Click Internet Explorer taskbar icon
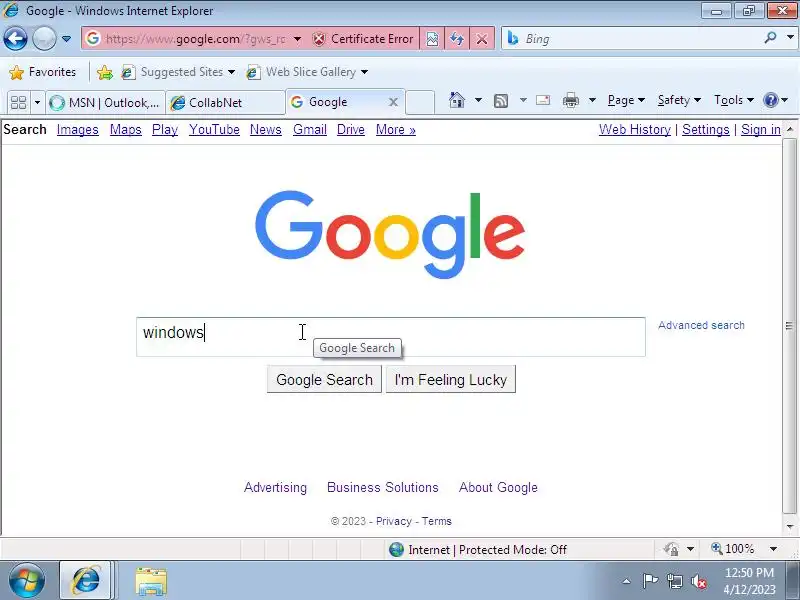This screenshot has height=600, width=800. [x=86, y=581]
